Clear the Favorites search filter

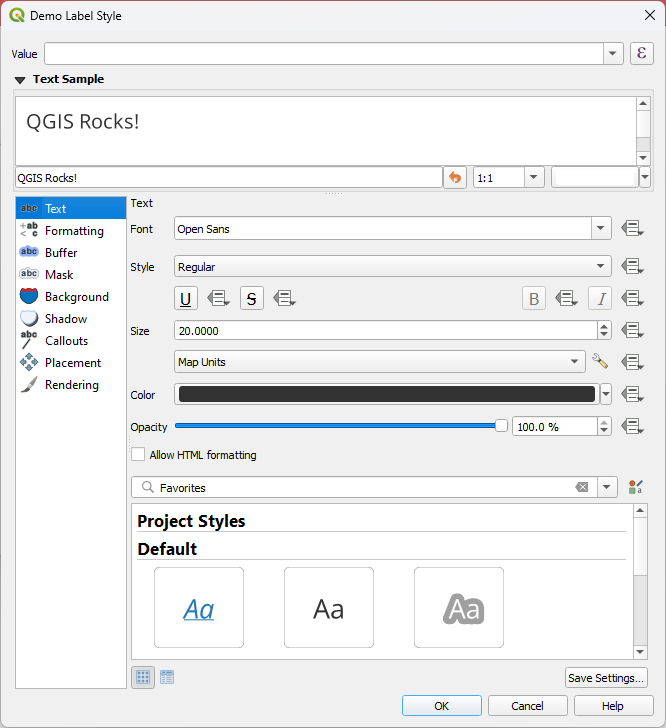[582, 487]
